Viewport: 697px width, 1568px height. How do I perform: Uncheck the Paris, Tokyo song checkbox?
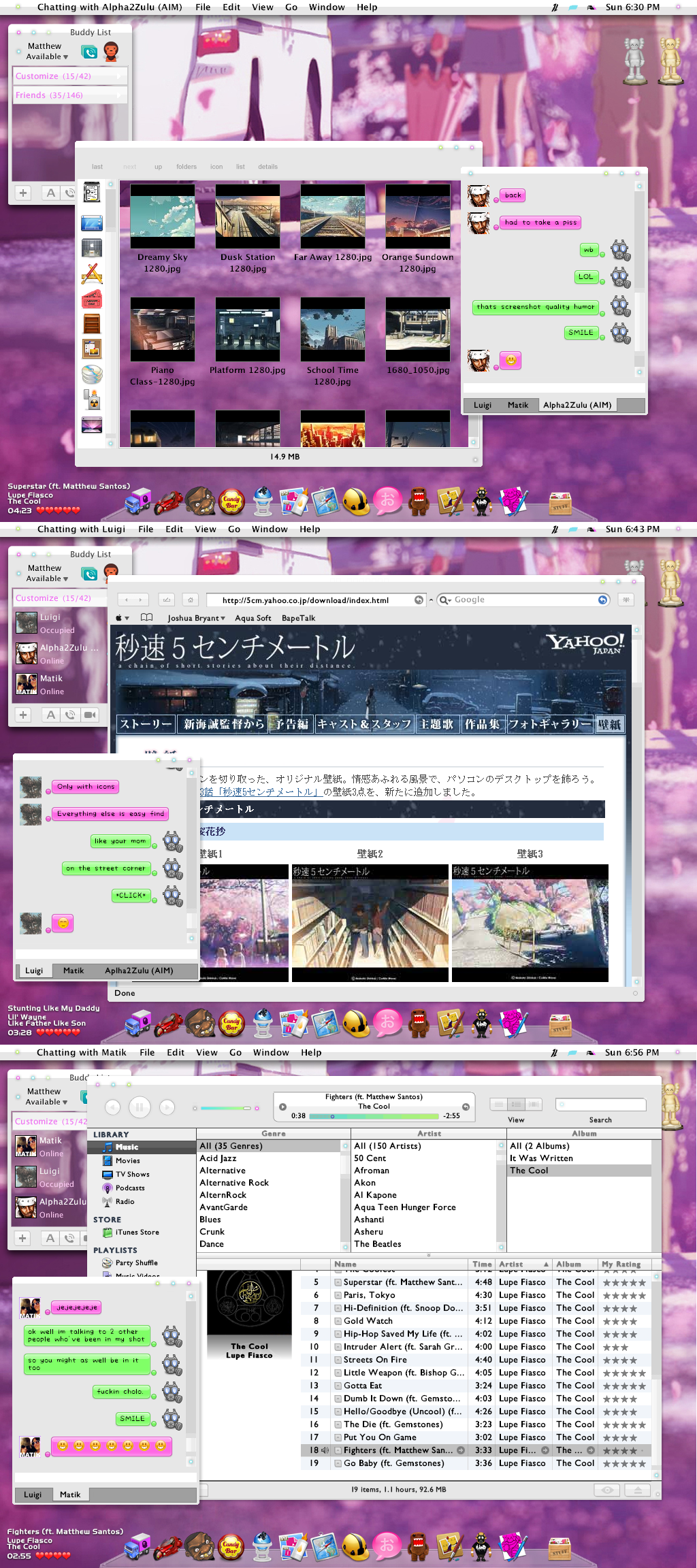click(x=338, y=1295)
